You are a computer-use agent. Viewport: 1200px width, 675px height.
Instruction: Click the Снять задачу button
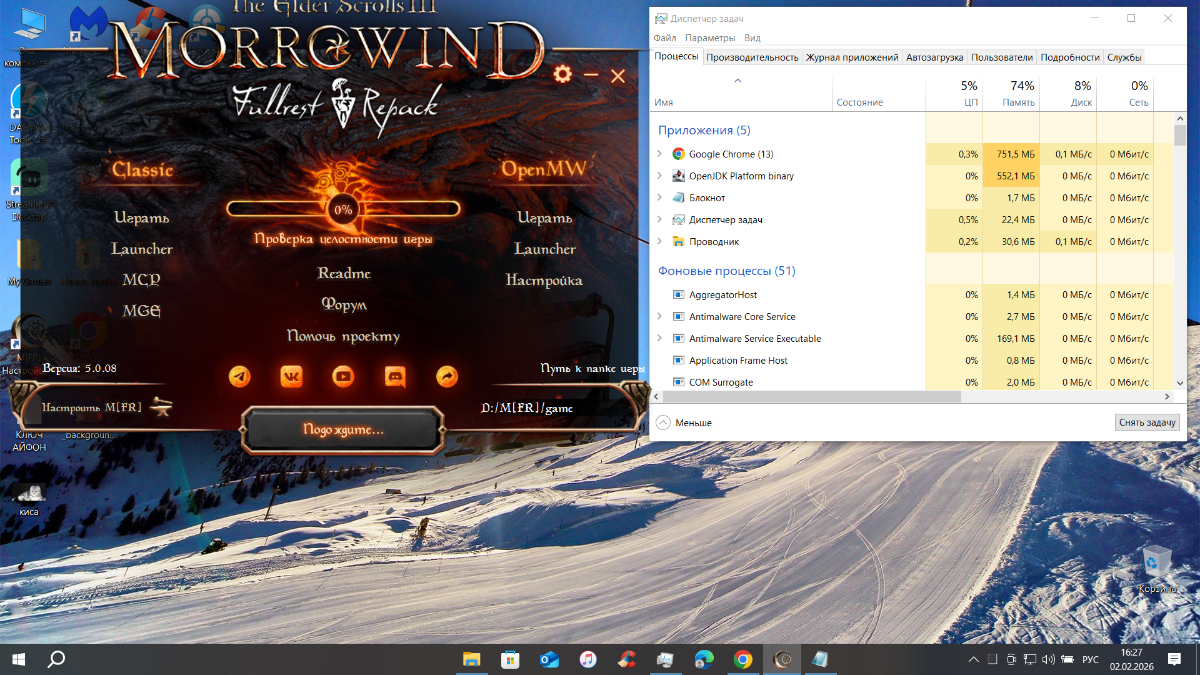[x=1147, y=423]
